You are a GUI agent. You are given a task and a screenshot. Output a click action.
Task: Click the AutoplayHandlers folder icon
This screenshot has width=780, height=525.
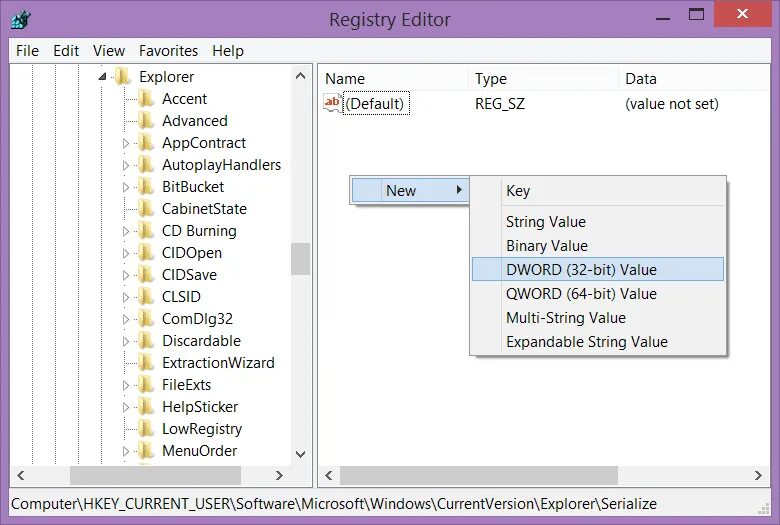146,165
